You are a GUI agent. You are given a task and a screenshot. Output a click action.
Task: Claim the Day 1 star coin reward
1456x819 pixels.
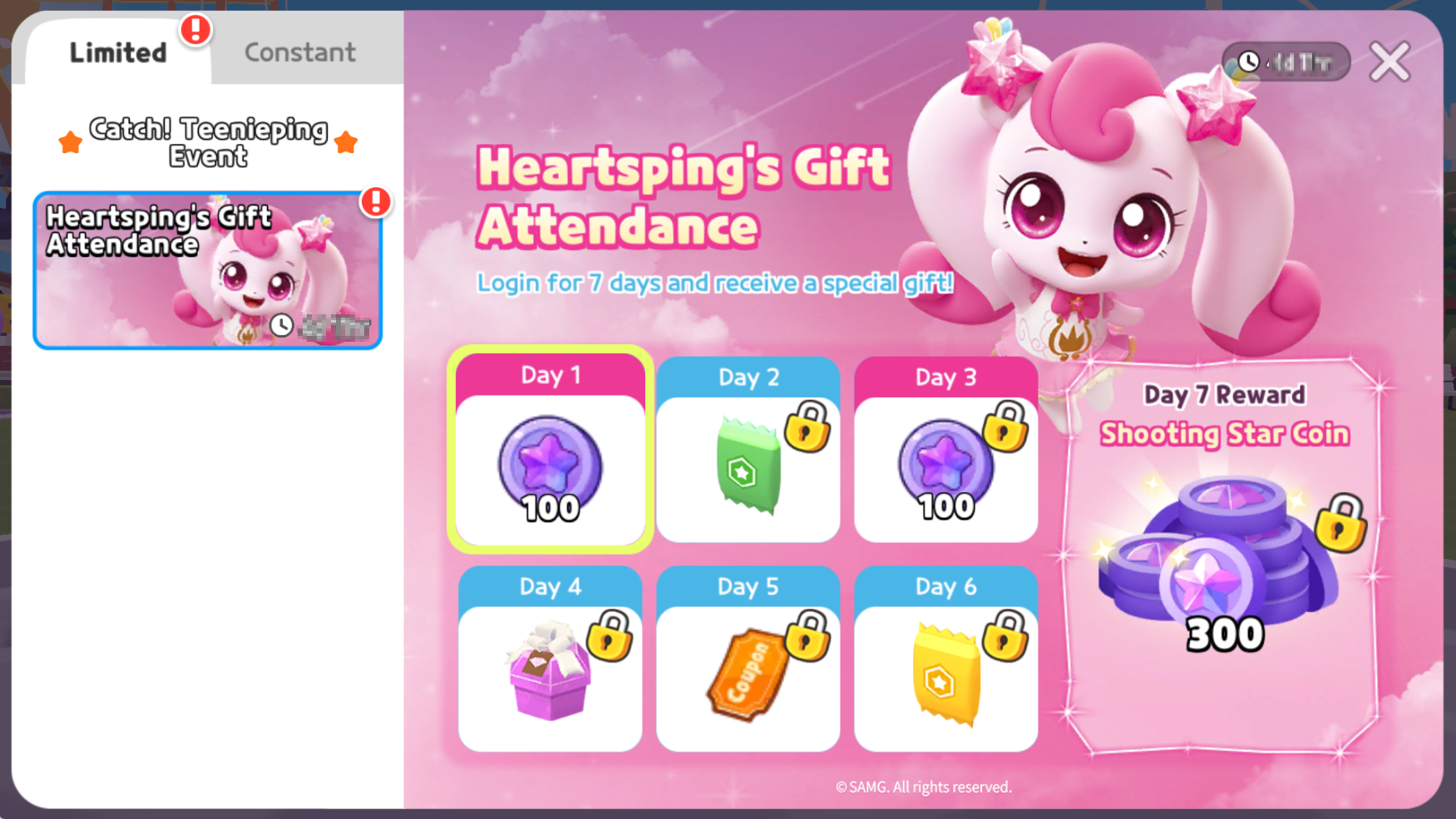pos(550,468)
